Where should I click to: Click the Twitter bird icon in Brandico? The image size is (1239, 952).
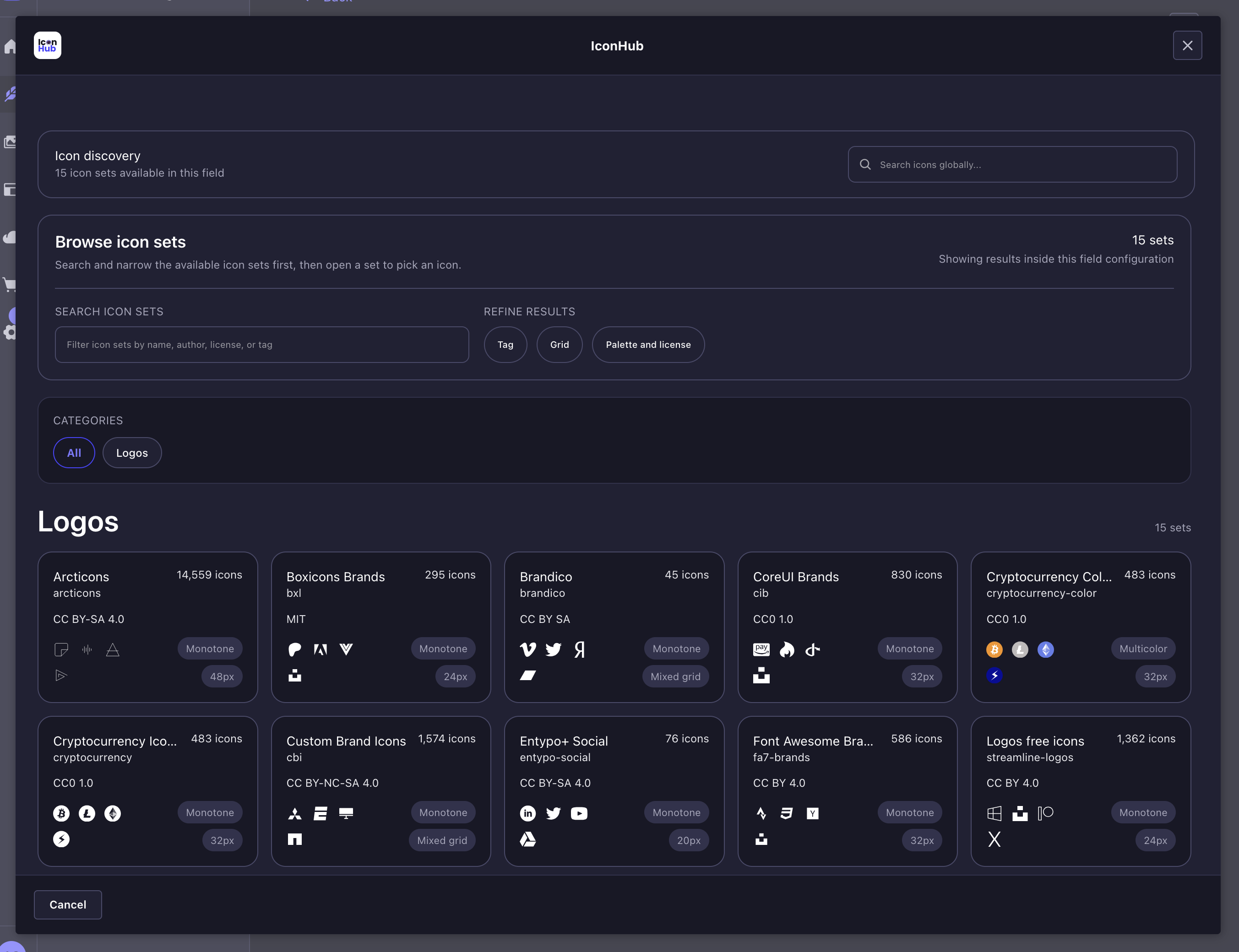point(553,649)
